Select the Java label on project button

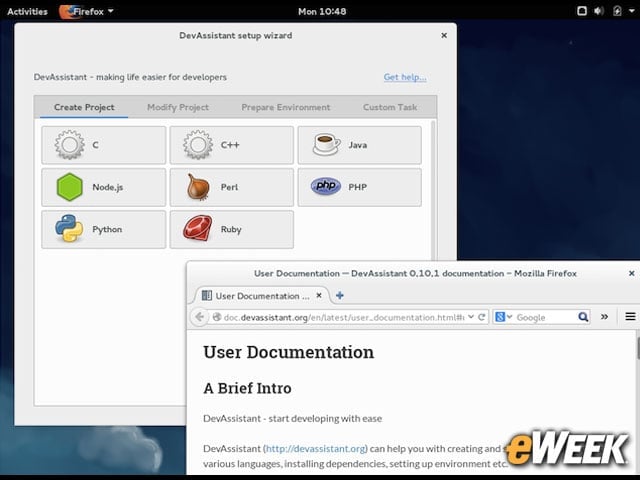[358, 145]
